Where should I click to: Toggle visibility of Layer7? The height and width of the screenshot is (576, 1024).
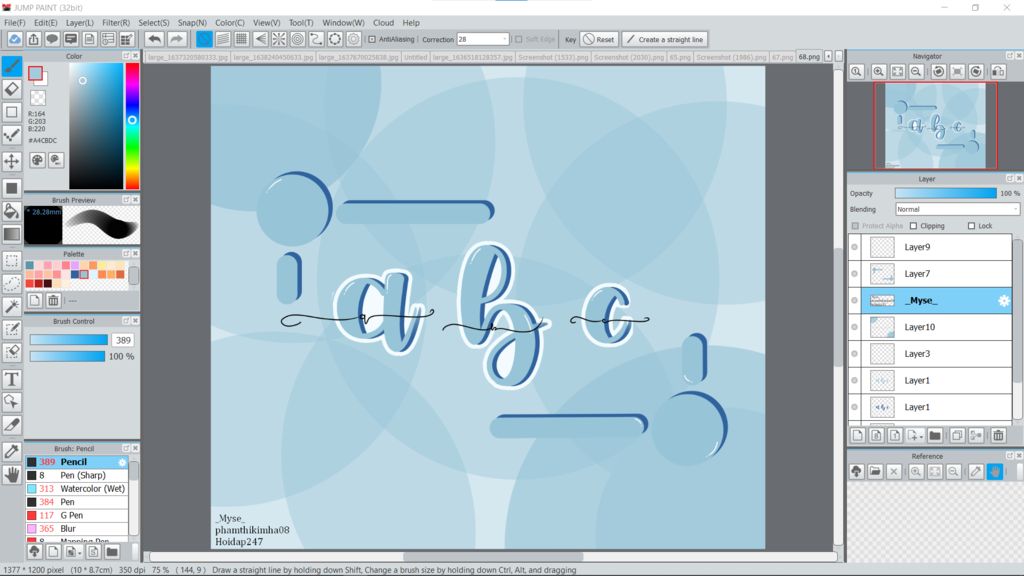coord(854,274)
